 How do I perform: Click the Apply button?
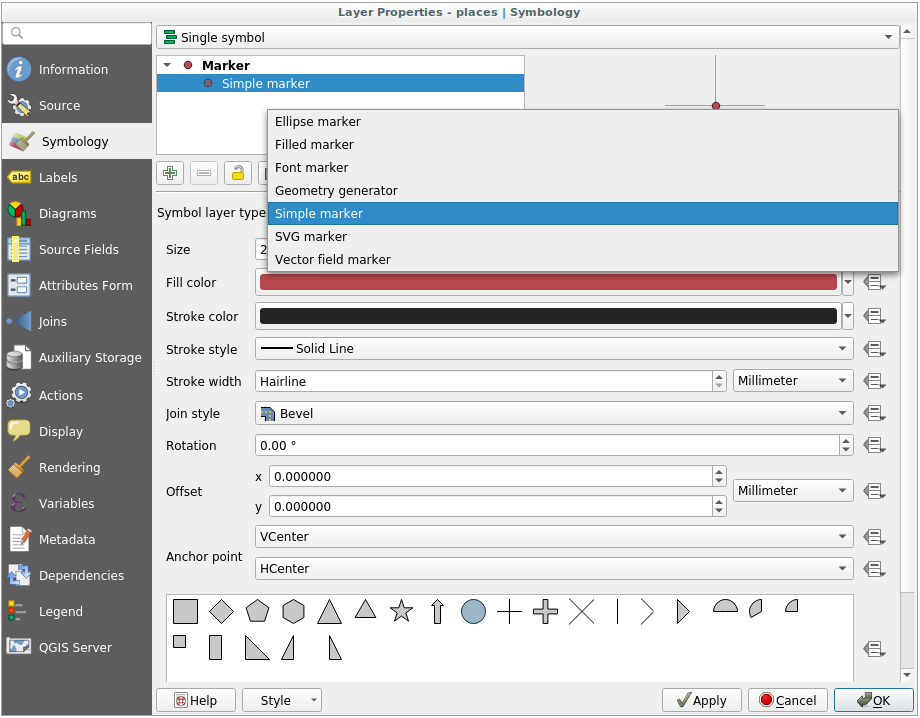pos(701,700)
